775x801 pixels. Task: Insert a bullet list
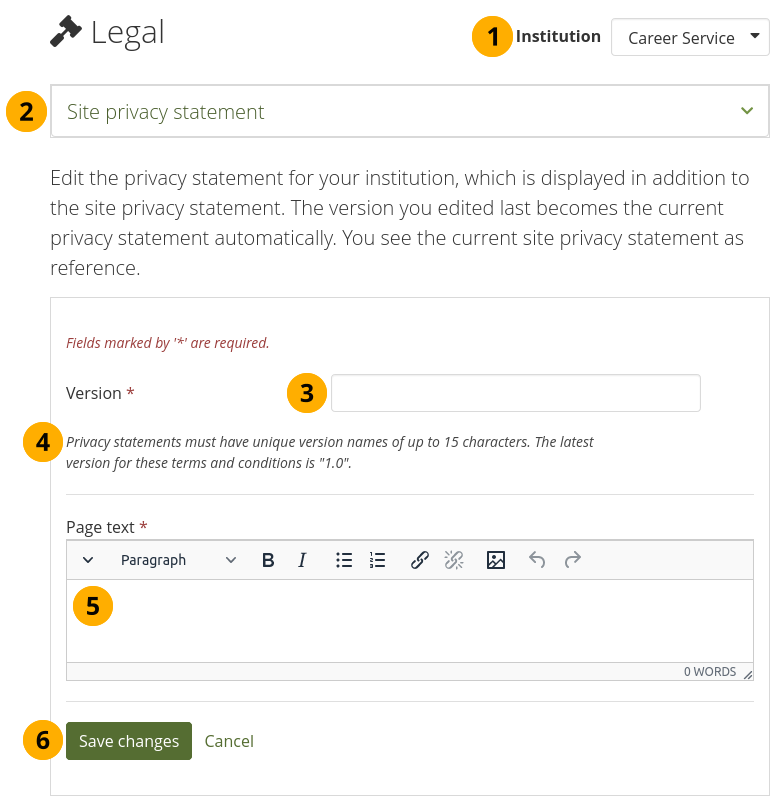pyautogui.click(x=344, y=560)
